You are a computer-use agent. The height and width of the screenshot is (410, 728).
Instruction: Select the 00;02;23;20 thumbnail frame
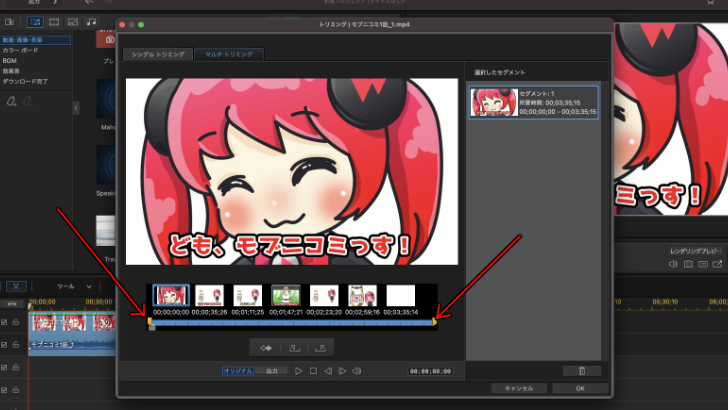324,295
